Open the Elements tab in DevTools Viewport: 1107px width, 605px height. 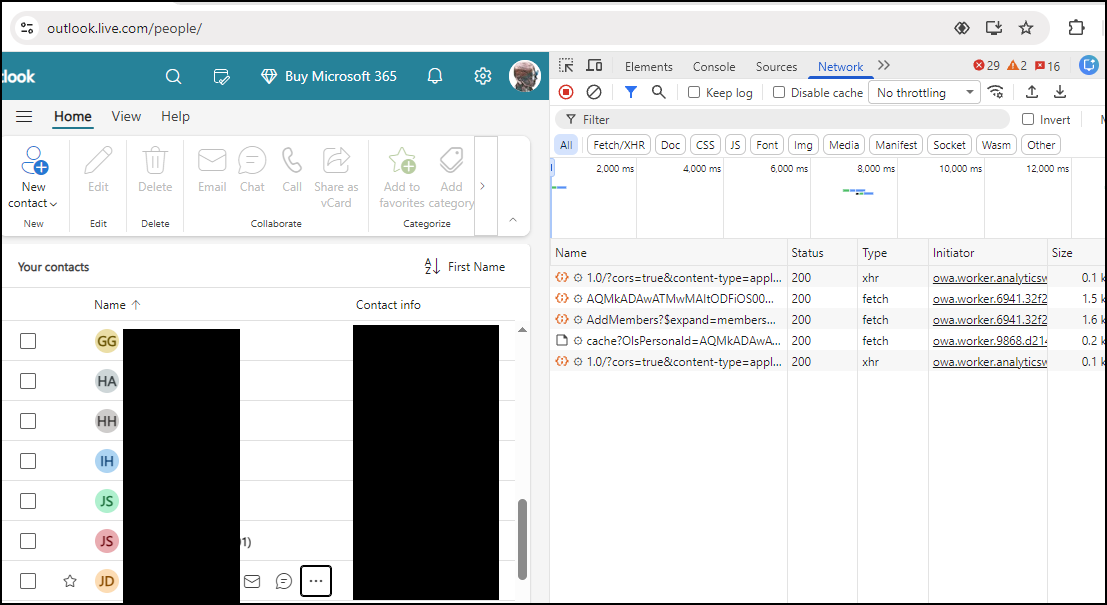(648, 66)
